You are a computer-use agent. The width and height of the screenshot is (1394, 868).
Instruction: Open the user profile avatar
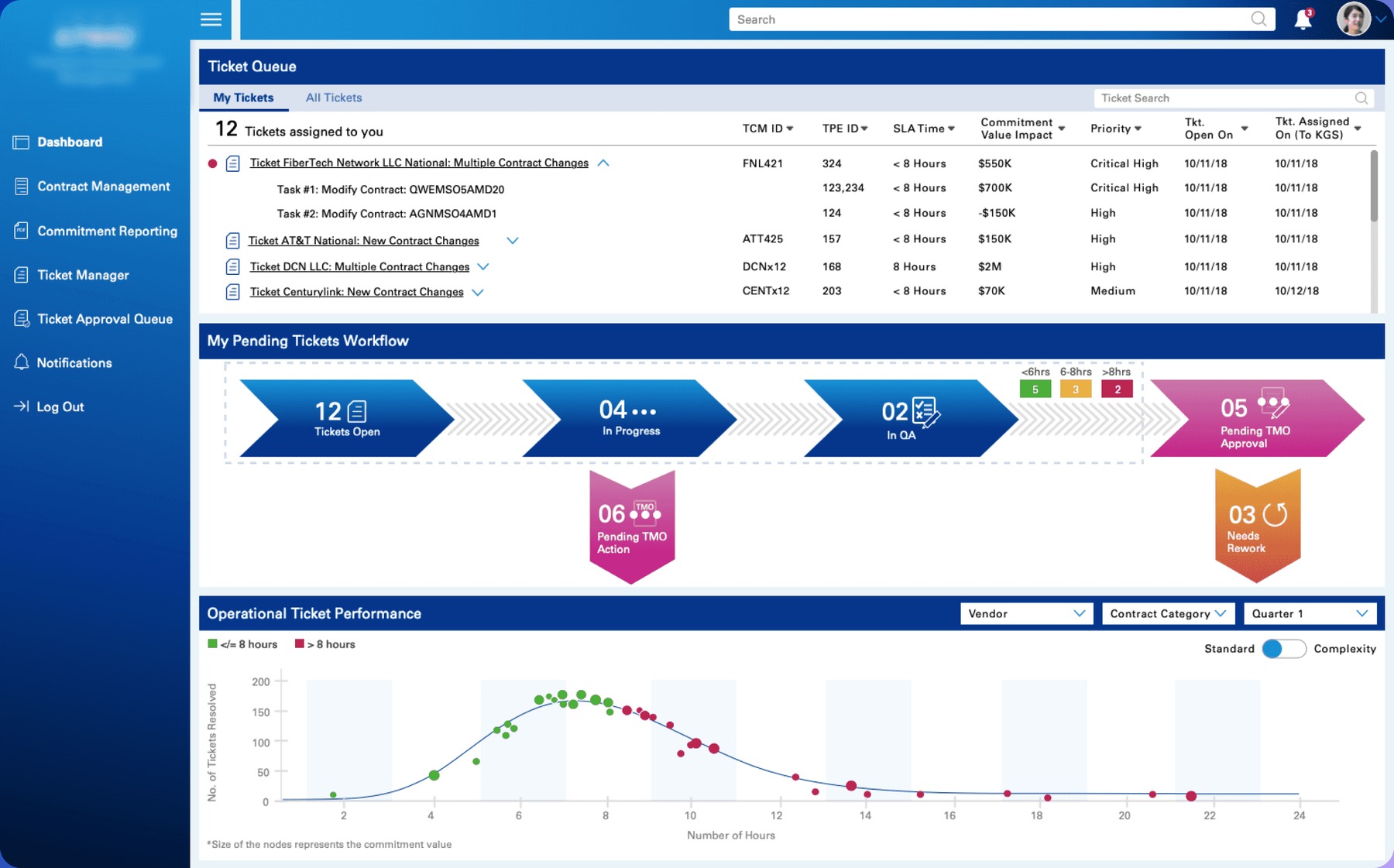[1353, 19]
